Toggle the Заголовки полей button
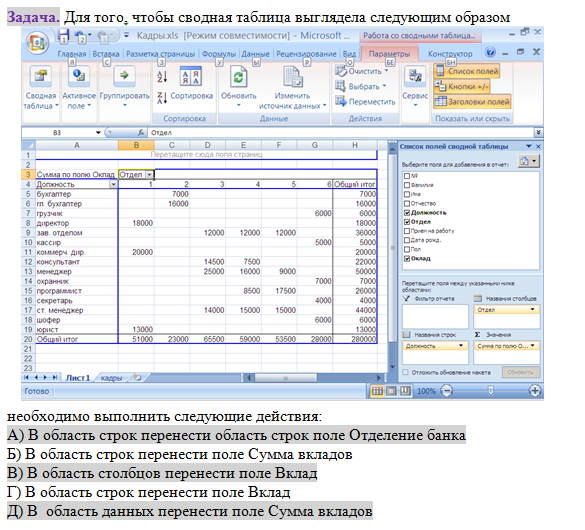585x530 pixels. [472, 101]
